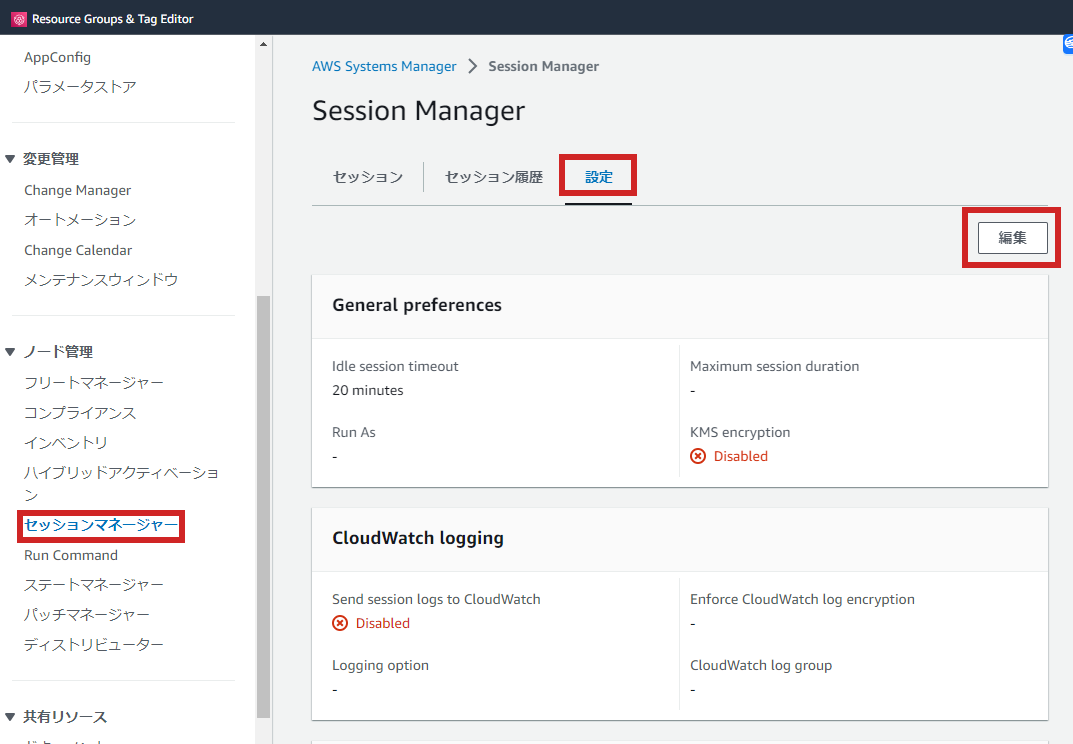The image size is (1073, 744).
Task: Click the Idle session timeout label
Action: point(395,366)
